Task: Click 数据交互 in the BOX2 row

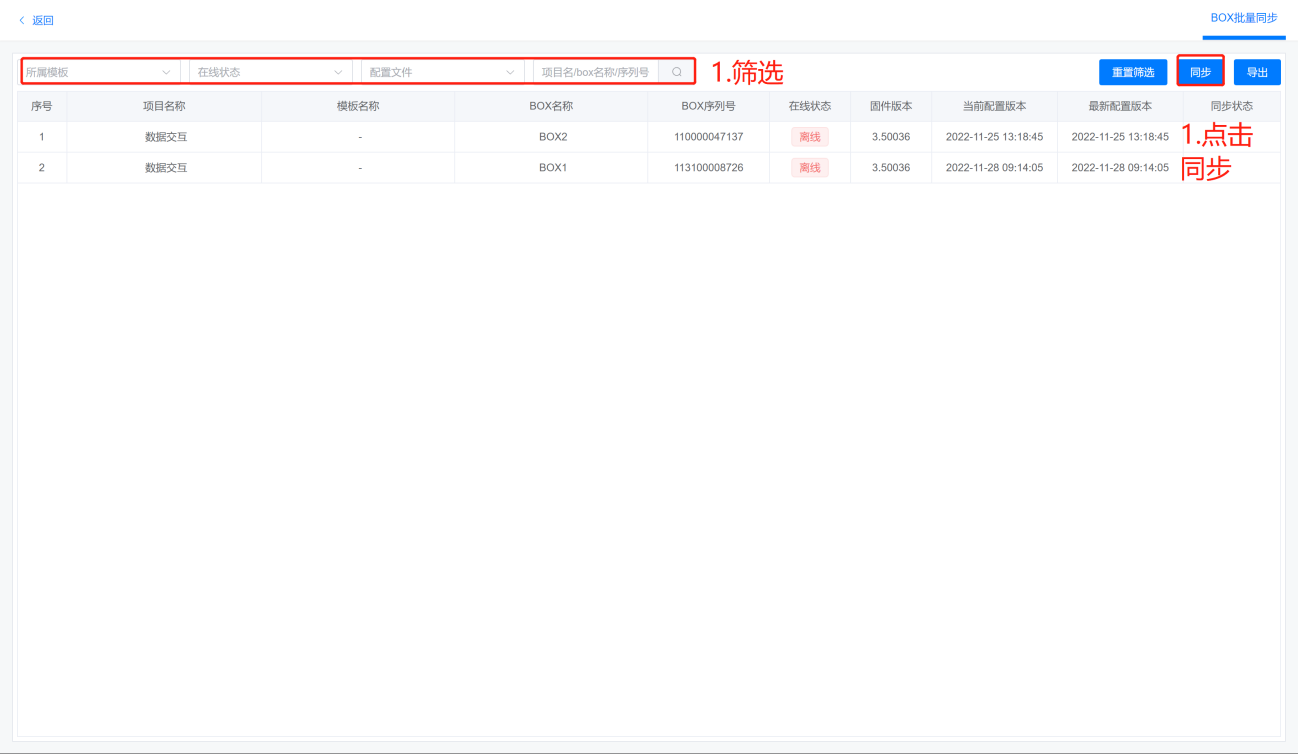Action: point(166,137)
